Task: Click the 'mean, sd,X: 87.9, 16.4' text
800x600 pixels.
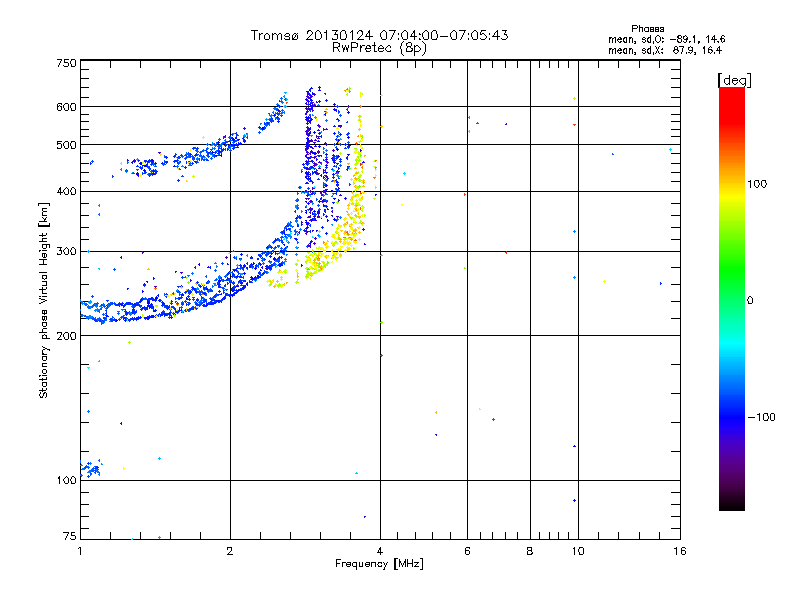Action: tap(665, 50)
